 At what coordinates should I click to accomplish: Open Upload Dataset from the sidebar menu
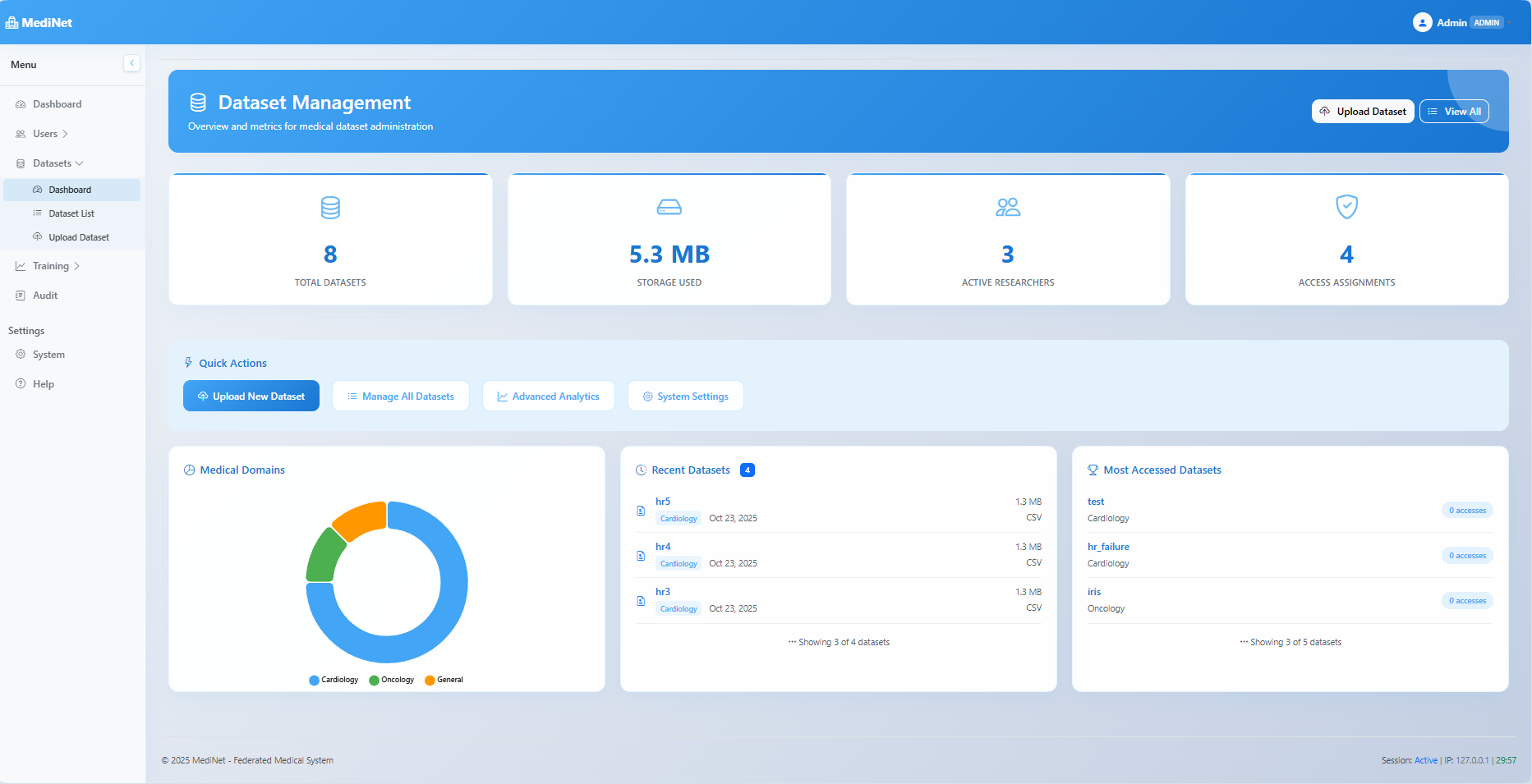point(79,236)
